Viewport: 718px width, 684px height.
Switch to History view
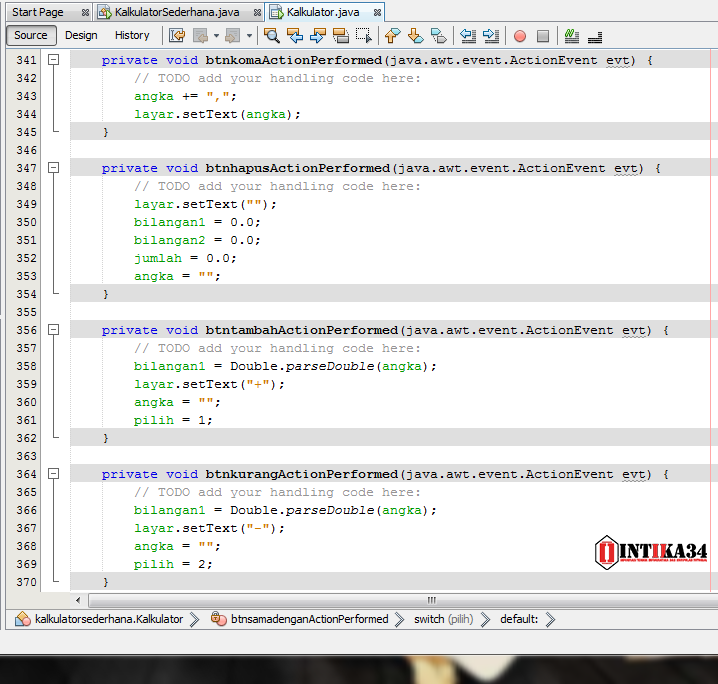[x=132, y=35]
